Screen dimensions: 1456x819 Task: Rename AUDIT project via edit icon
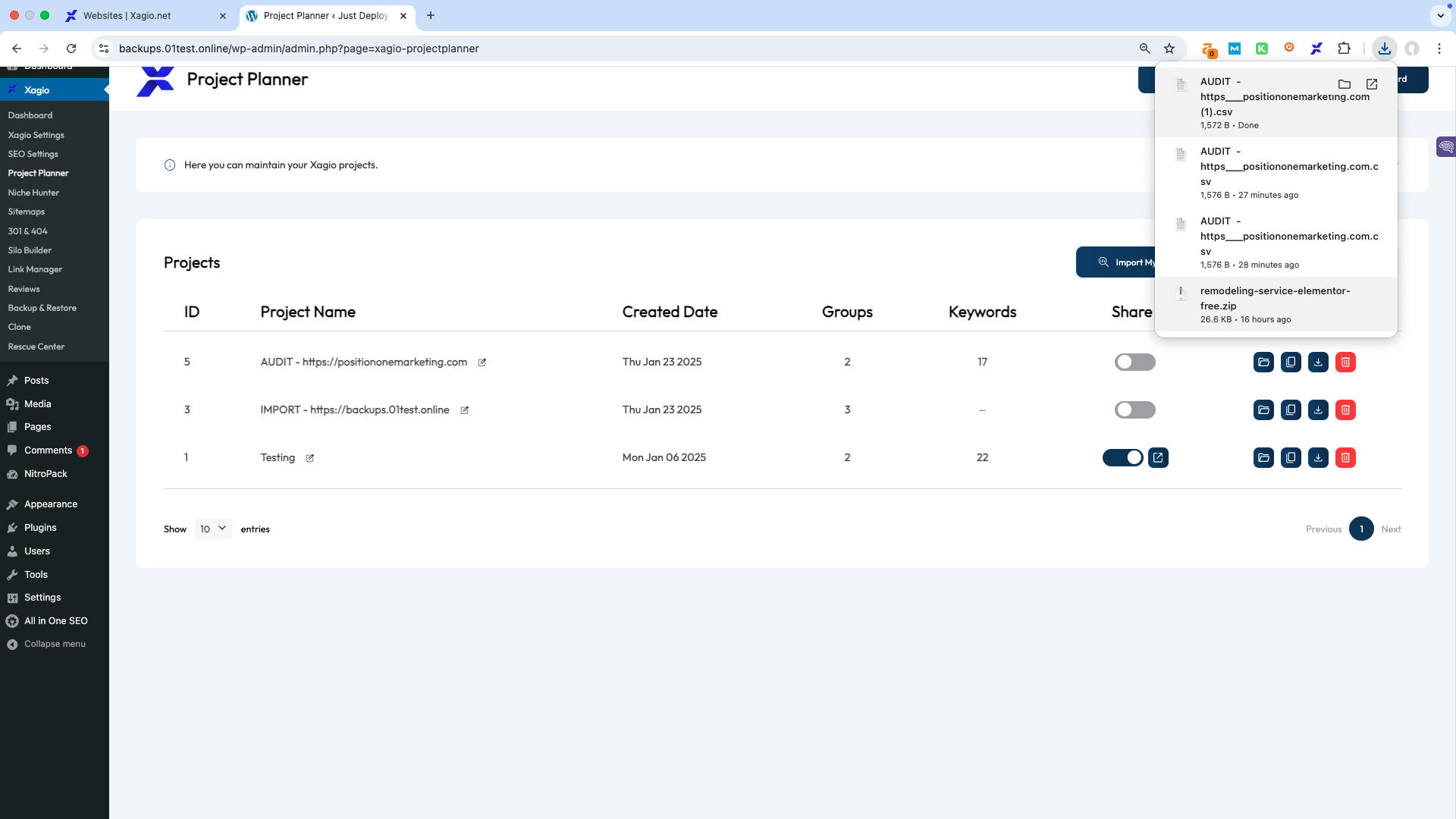tap(482, 362)
